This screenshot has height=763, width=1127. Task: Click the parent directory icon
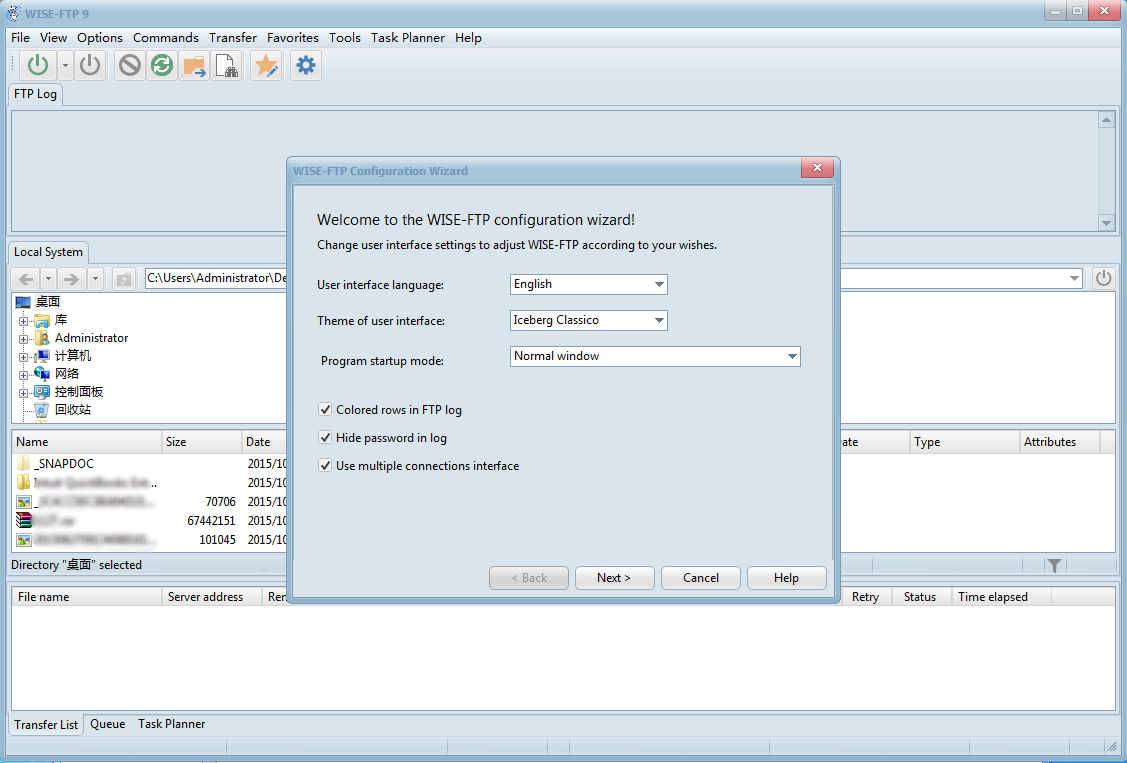pyautogui.click(x=124, y=279)
